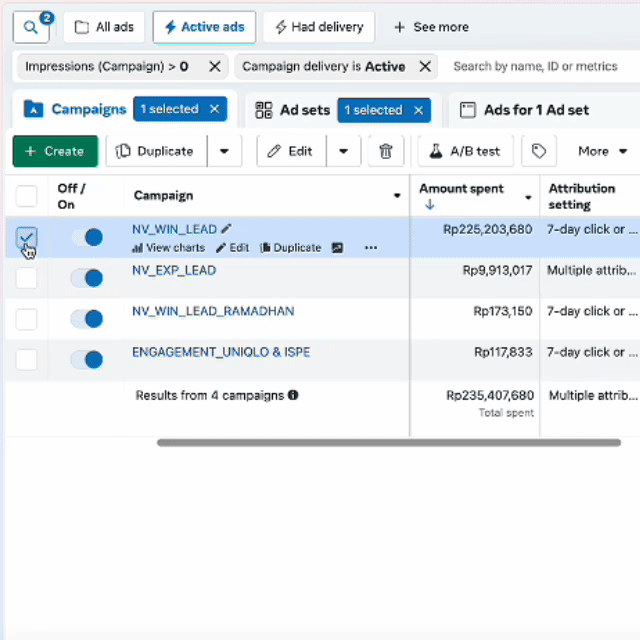Remove the Campaign delivery is Active filter

coord(425,66)
